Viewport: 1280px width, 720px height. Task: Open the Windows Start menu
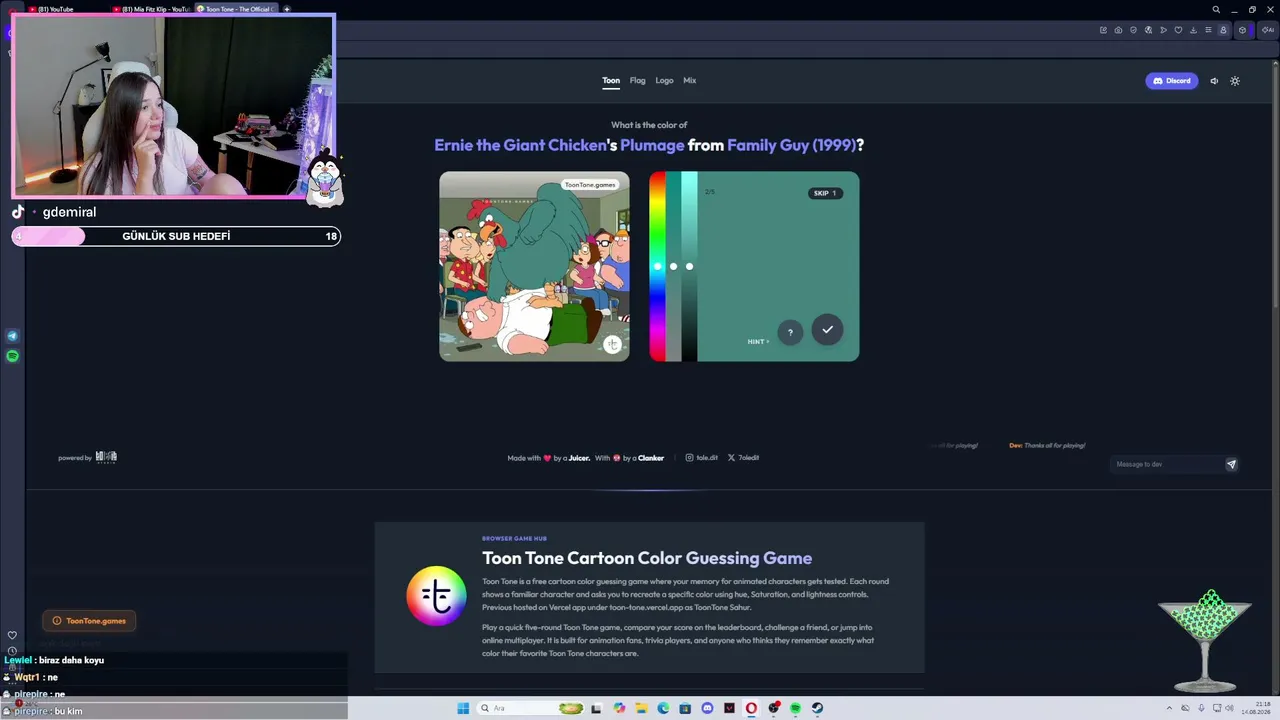tap(463, 708)
